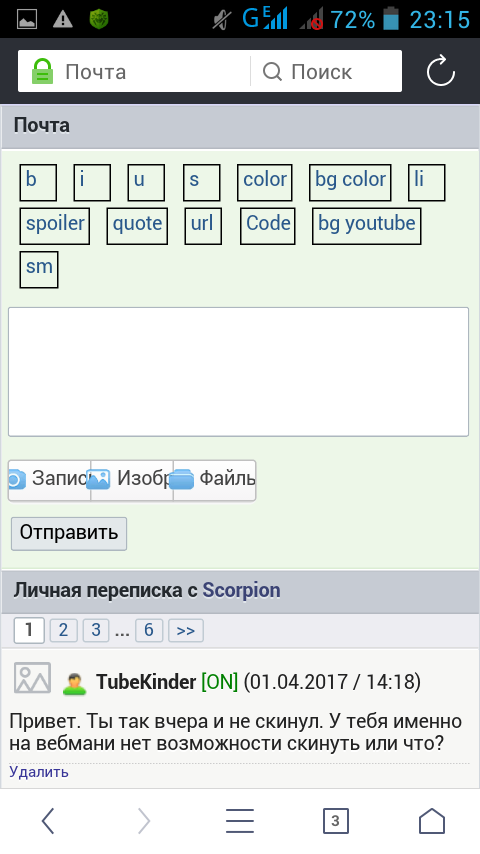Insert the quote tag
Viewport: 480px width, 854px height.
point(137,225)
